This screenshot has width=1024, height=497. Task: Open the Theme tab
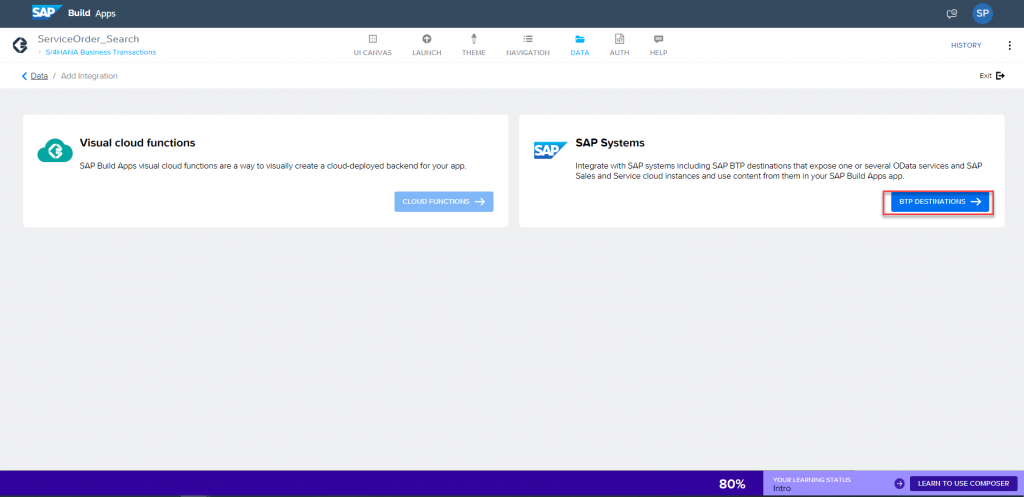tap(473, 45)
